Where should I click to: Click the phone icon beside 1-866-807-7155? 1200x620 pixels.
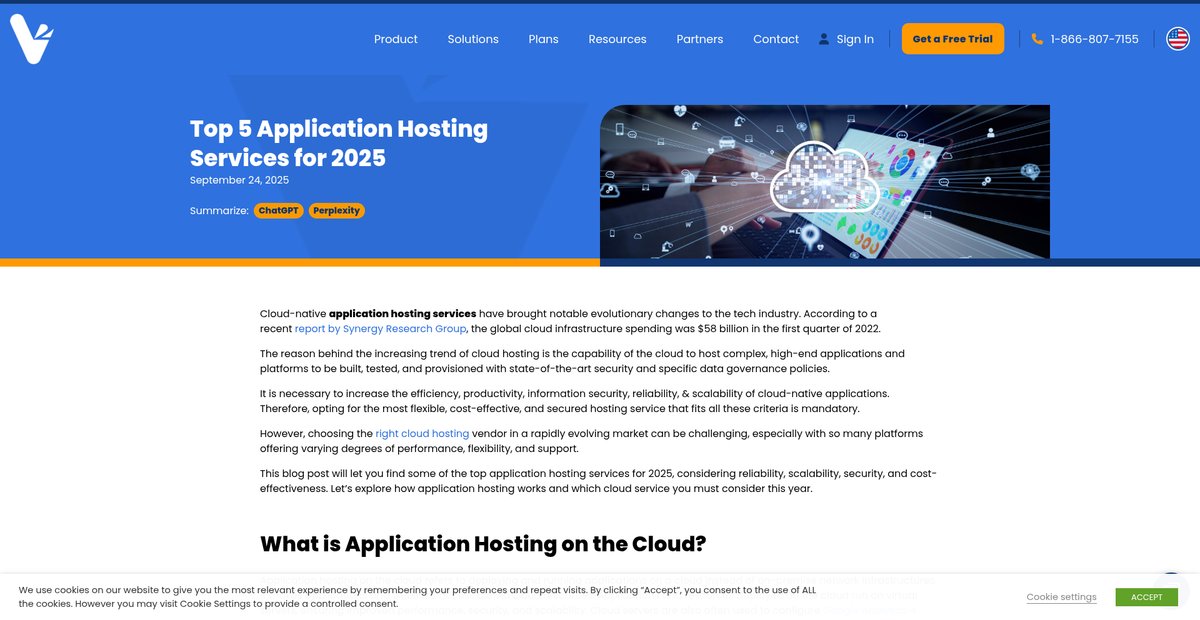[1037, 39]
